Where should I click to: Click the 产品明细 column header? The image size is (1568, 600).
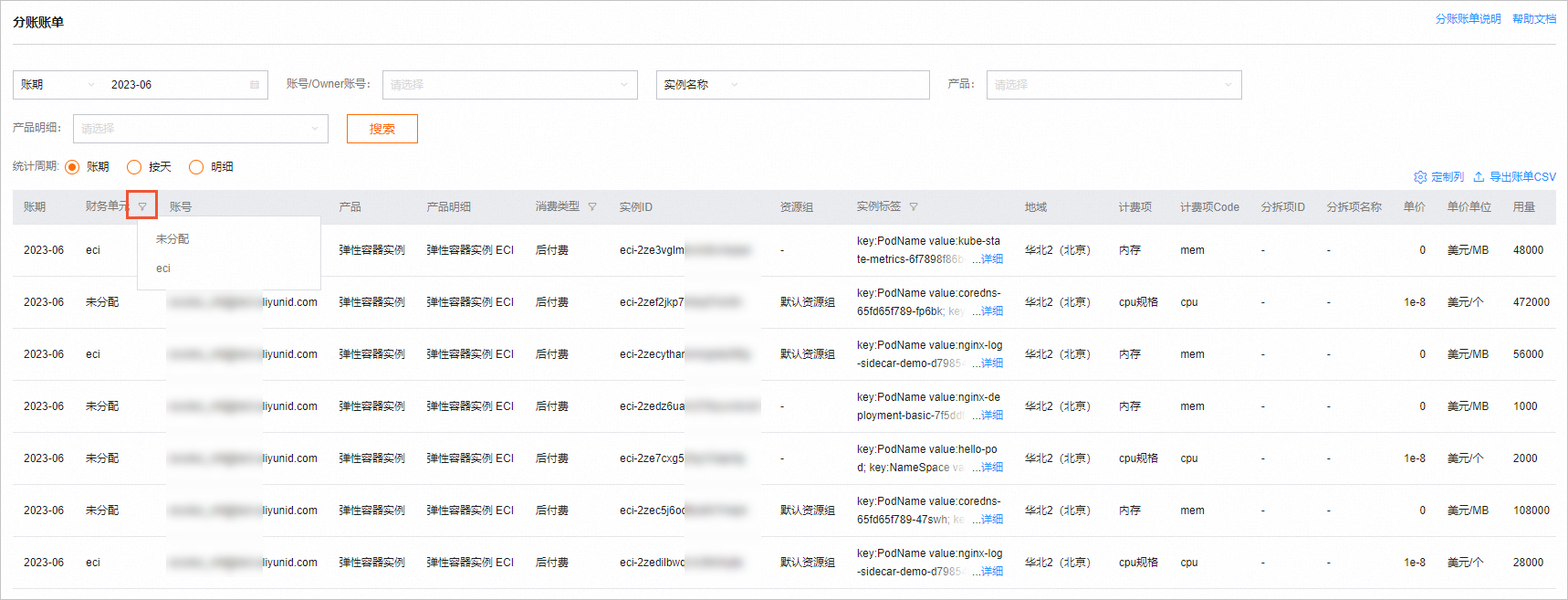pos(449,207)
